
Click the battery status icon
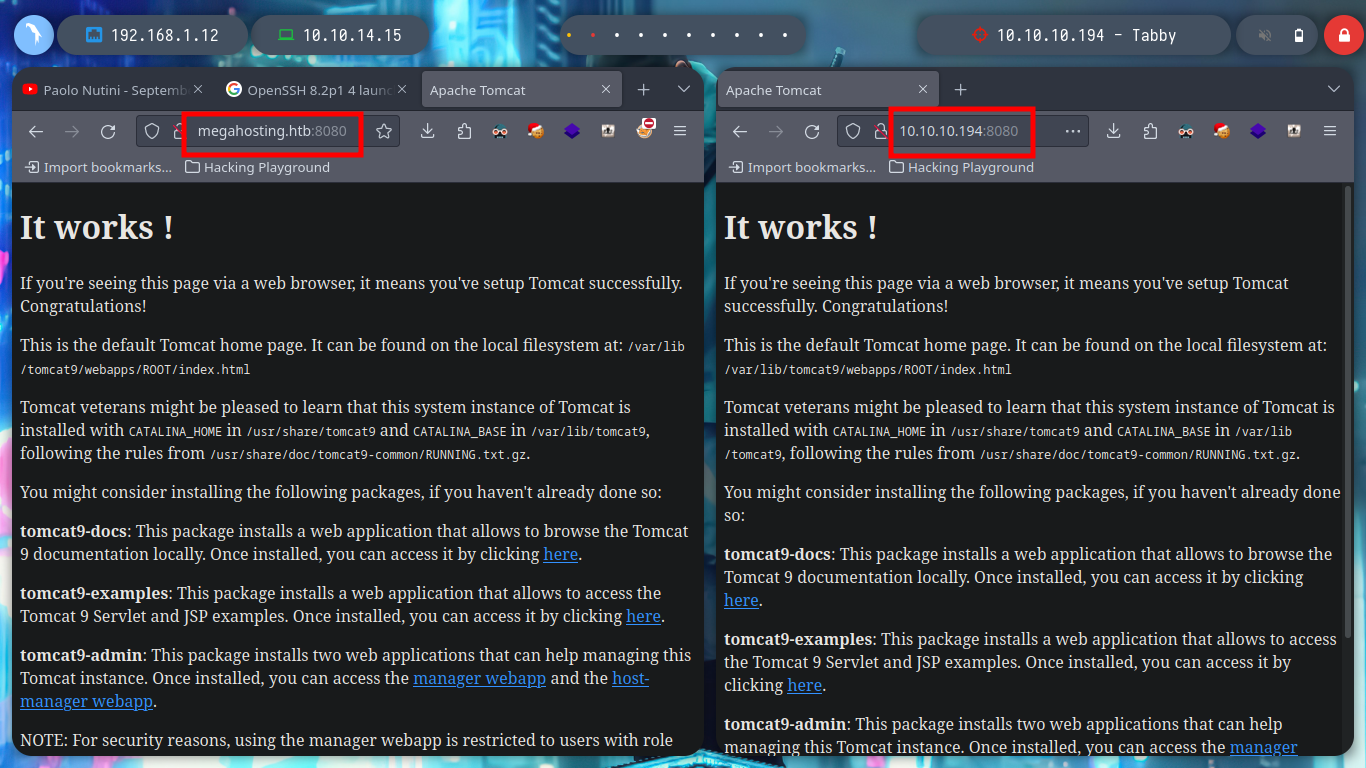click(1298, 35)
